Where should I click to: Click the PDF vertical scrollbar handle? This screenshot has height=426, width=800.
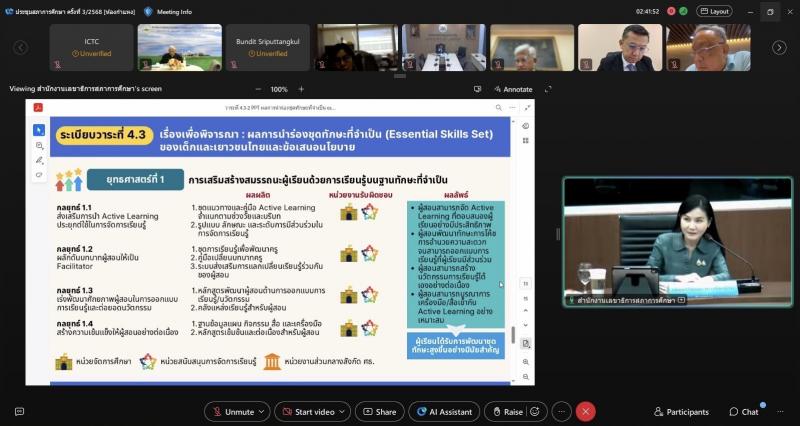coord(513,335)
